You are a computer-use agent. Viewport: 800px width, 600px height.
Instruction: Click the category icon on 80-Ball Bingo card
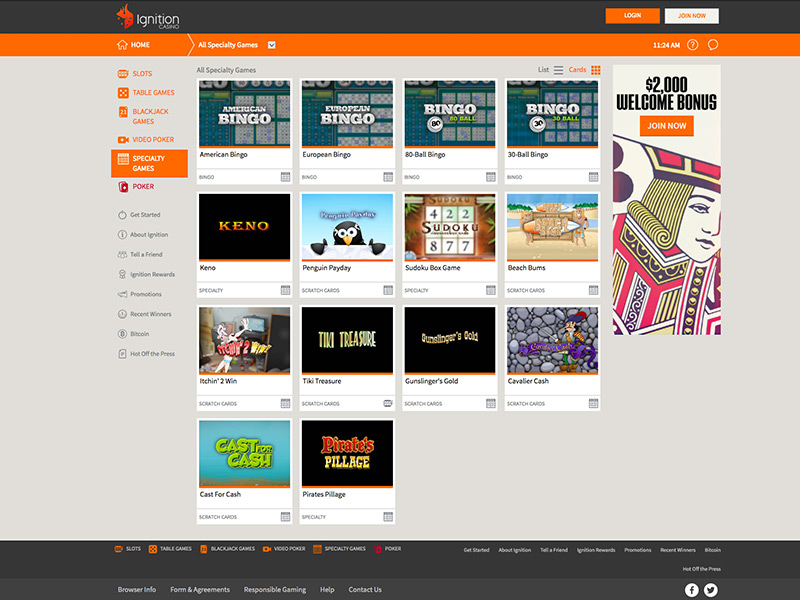click(x=491, y=177)
